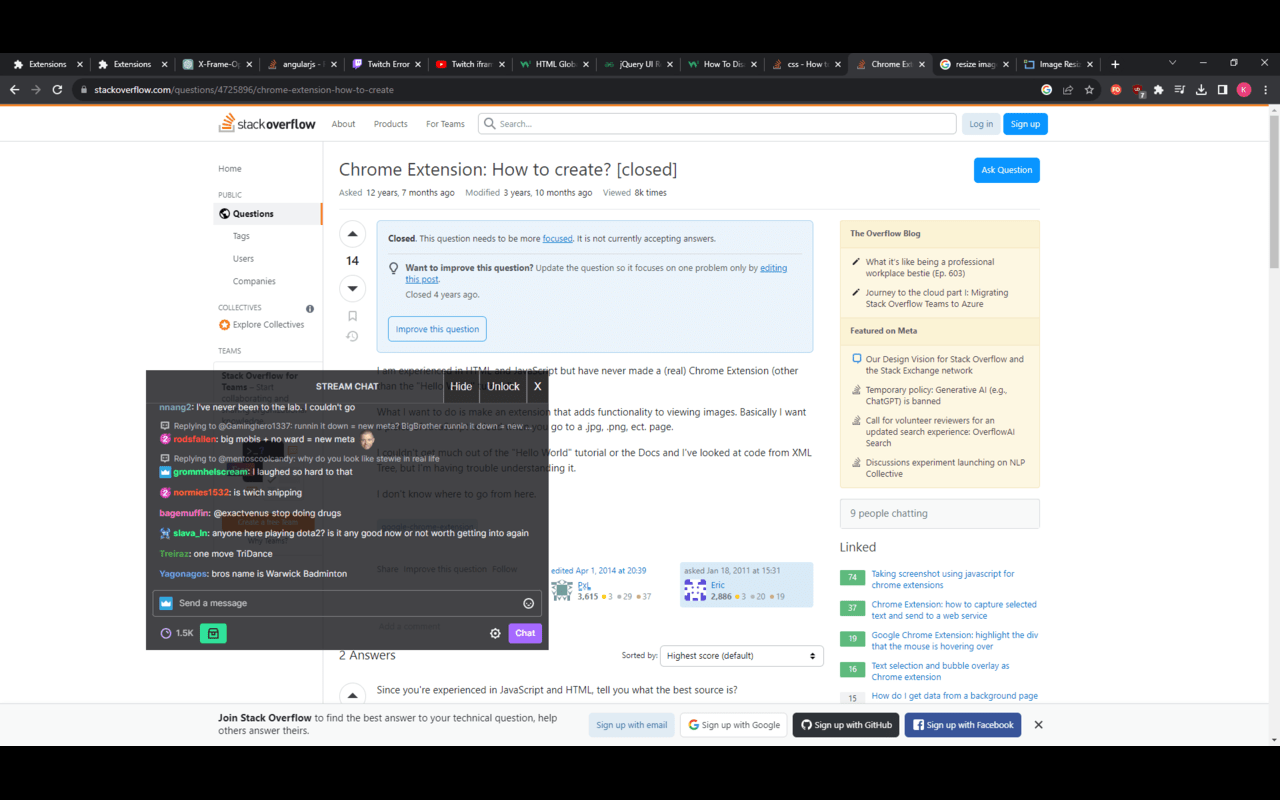1280x800 pixels.
Task: Show question activity via the history icon
Action: coord(352,337)
